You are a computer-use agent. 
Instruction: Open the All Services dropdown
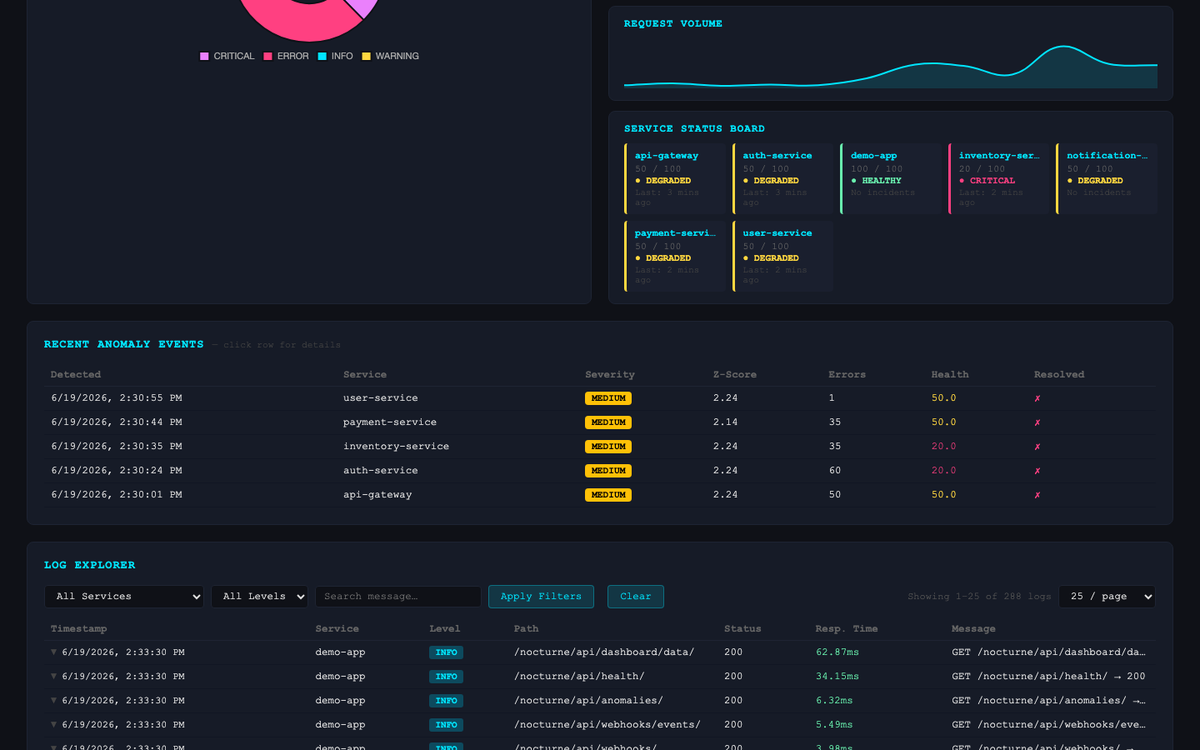[124, 596]
